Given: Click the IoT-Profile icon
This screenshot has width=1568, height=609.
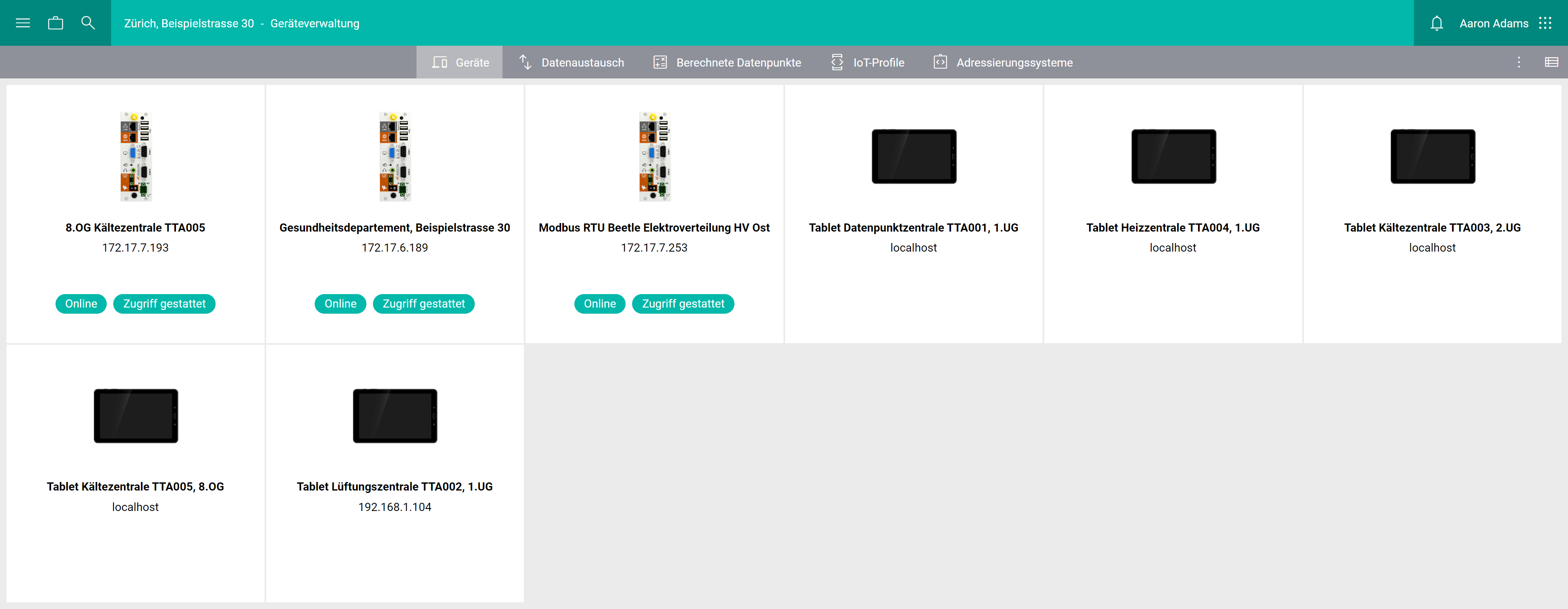Looking at the screenshot, I should [x=837, y=62].
